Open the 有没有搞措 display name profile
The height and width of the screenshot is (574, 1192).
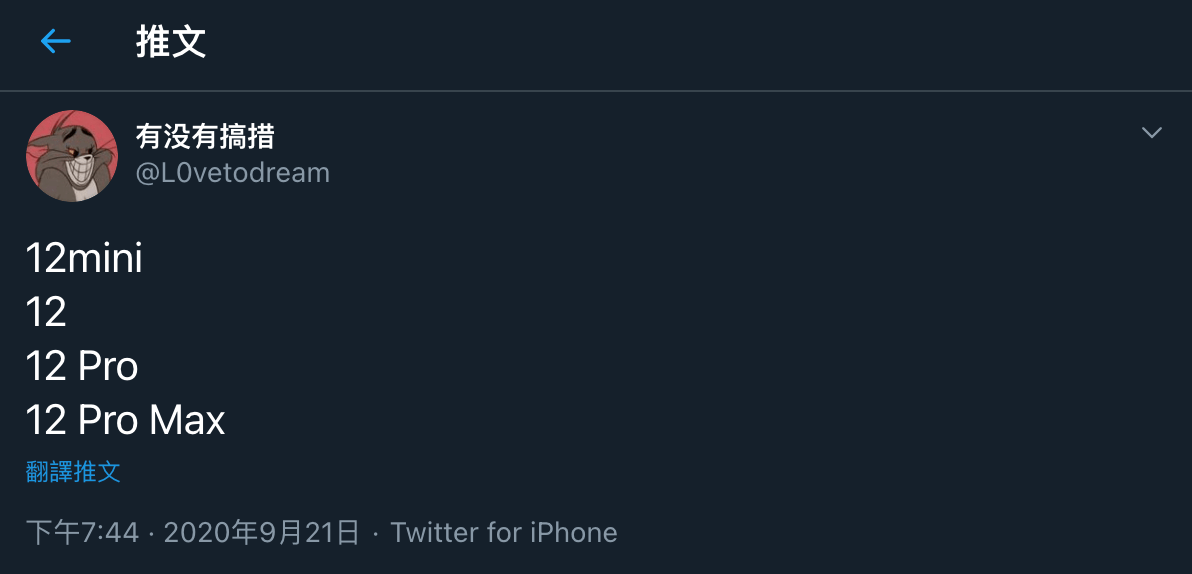point(205,136)
